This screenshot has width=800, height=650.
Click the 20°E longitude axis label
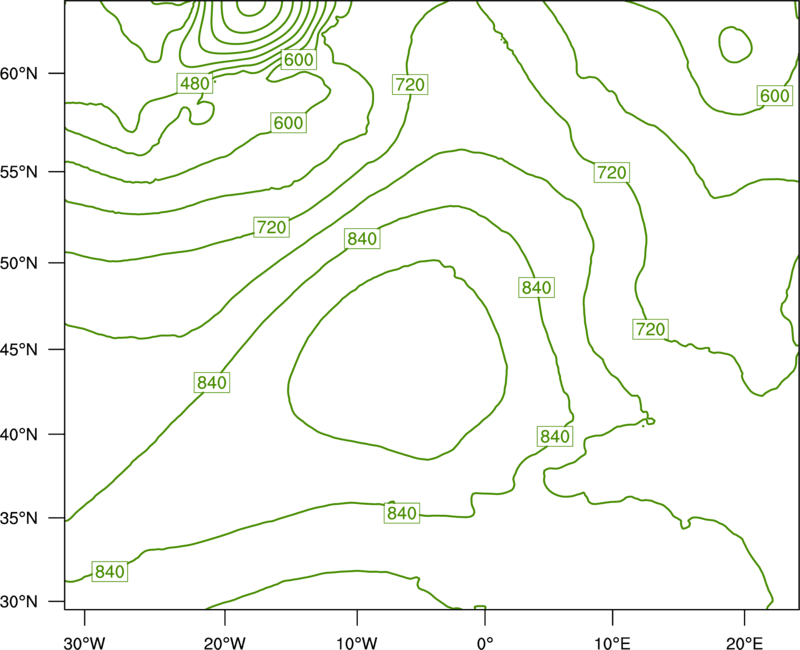pyautogui.click(x=744, y=643)
